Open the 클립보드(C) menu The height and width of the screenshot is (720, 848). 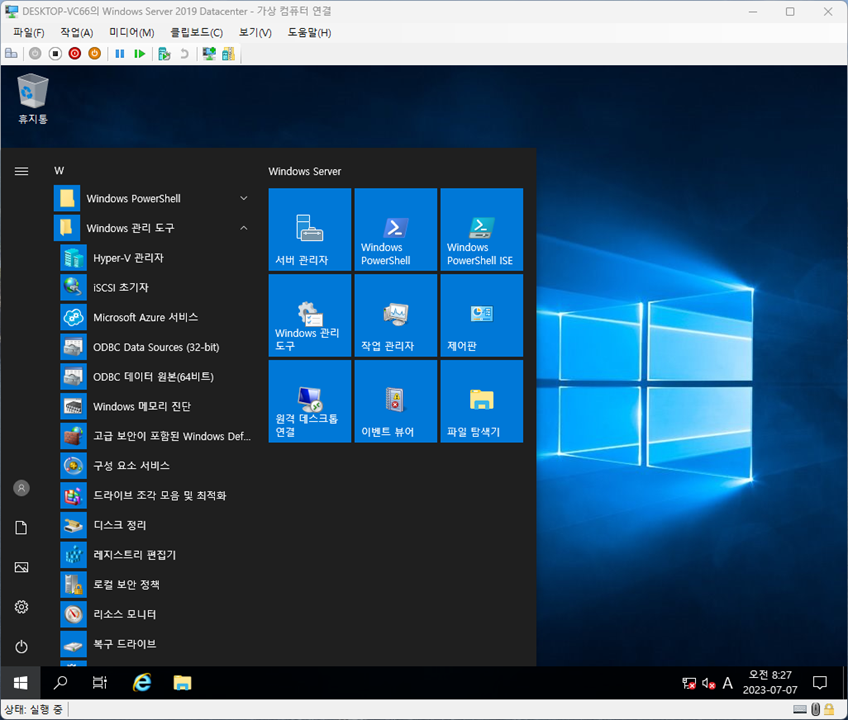[196, 32]
